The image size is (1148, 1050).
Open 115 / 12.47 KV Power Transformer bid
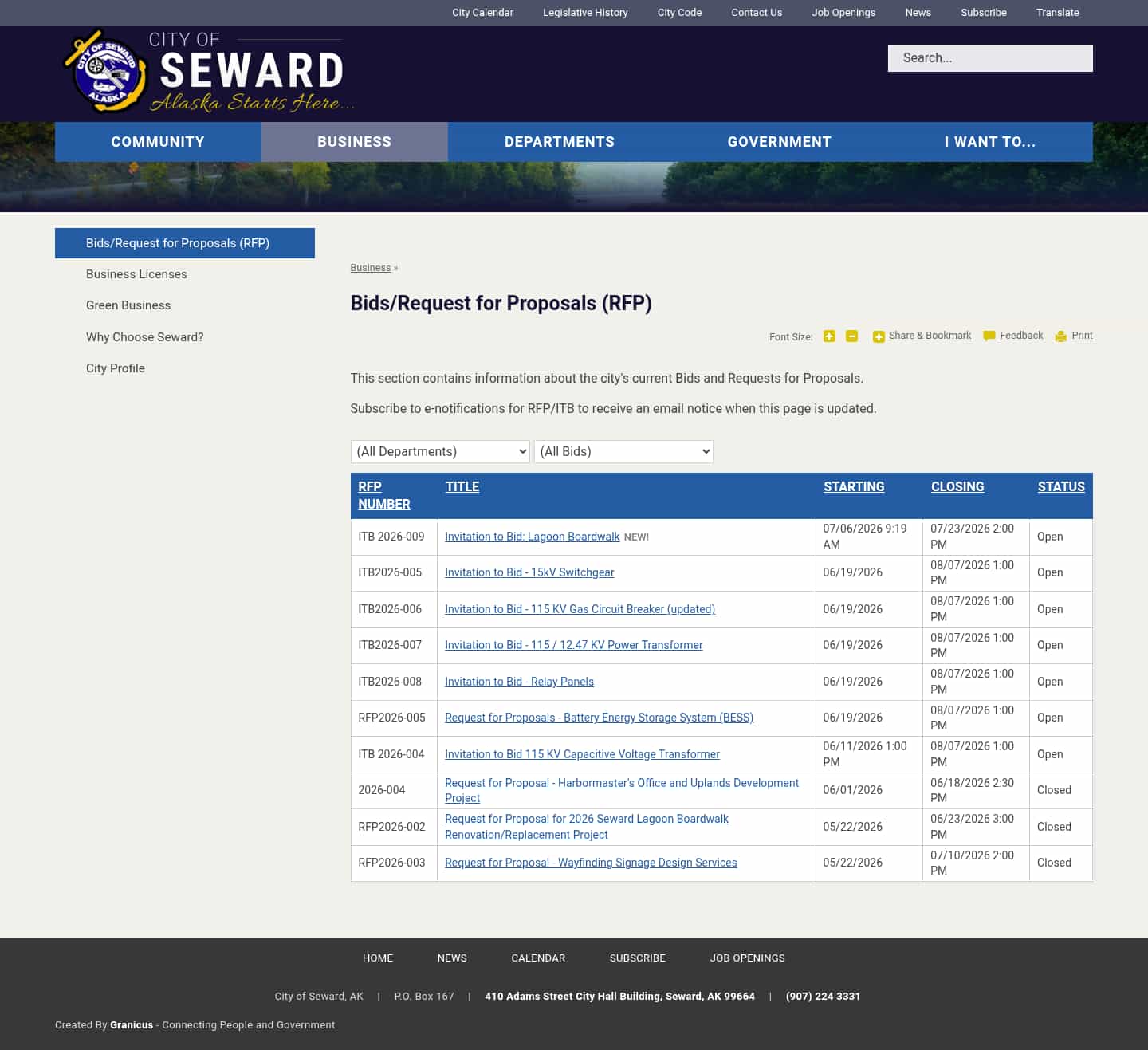[x=573, y=645]
